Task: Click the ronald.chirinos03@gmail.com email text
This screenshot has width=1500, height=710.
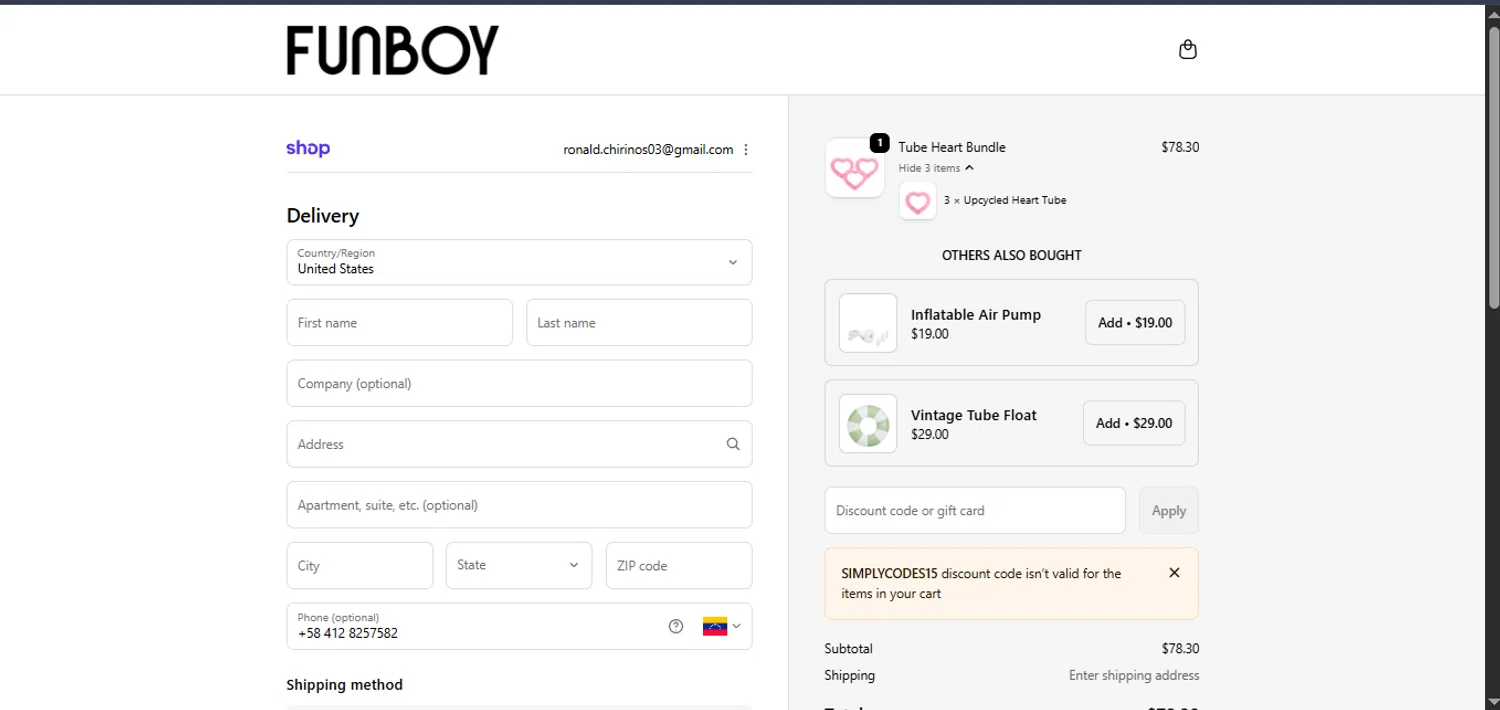Action: pos(648,149)
